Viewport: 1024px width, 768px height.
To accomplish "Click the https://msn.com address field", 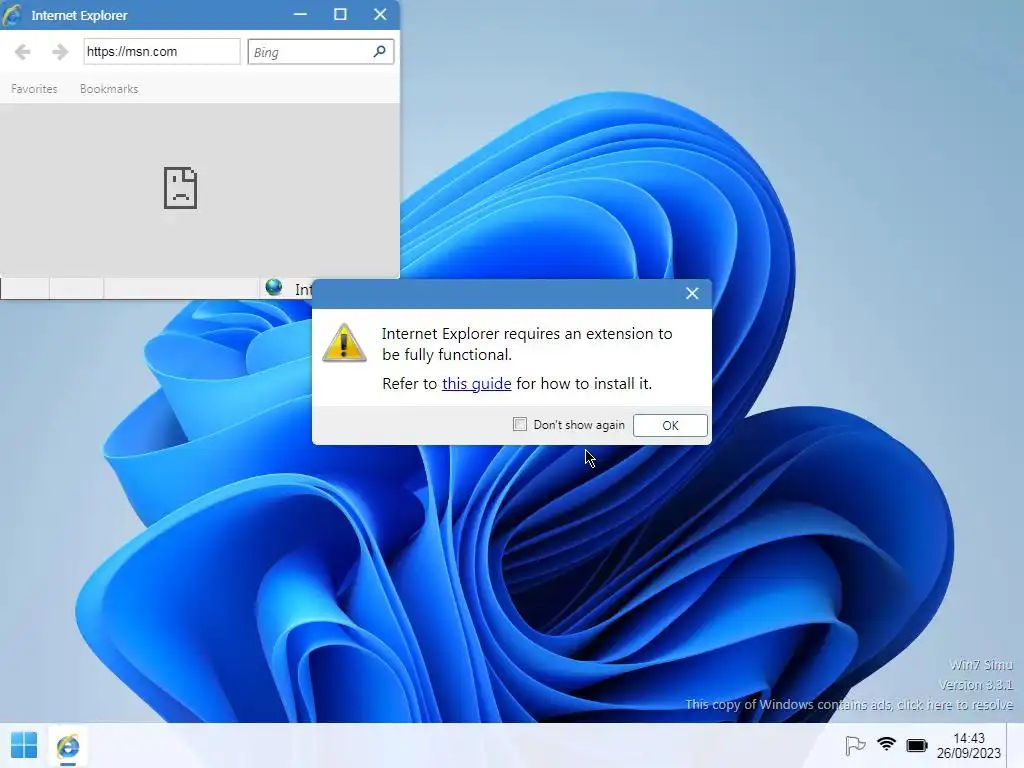I will pos(162,52).
